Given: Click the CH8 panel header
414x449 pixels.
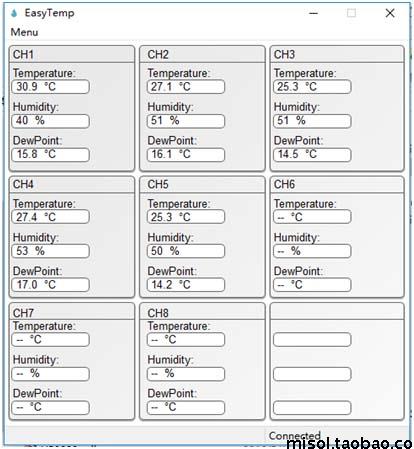Looking at the screenshot, I should [x=202, y=312].
